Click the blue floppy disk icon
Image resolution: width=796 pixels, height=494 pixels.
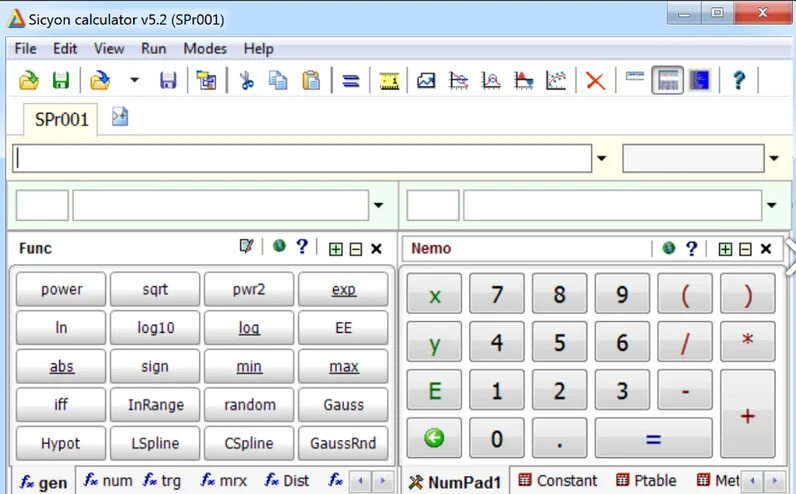(x=168, y=80)
